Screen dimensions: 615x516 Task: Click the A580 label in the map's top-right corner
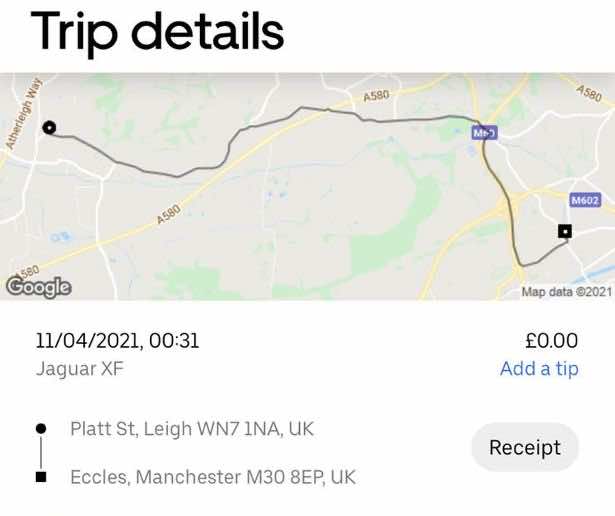point(590,91)
